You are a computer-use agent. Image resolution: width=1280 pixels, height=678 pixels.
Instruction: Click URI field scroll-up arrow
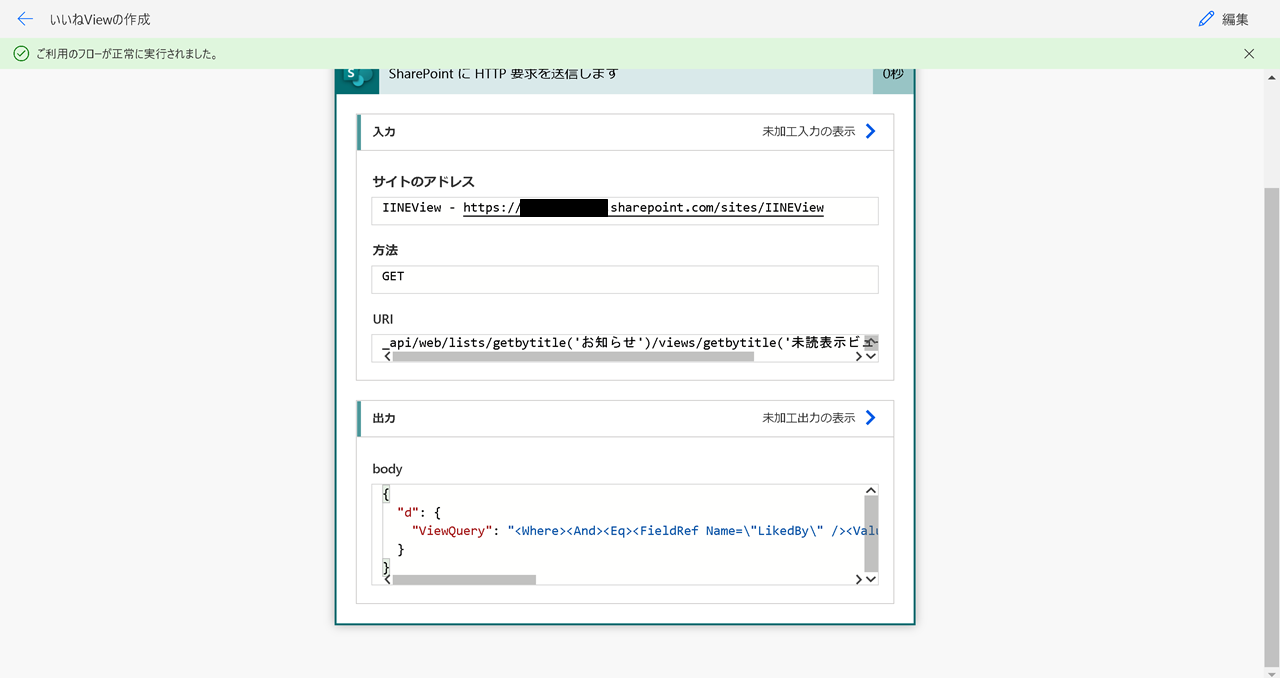871,340
